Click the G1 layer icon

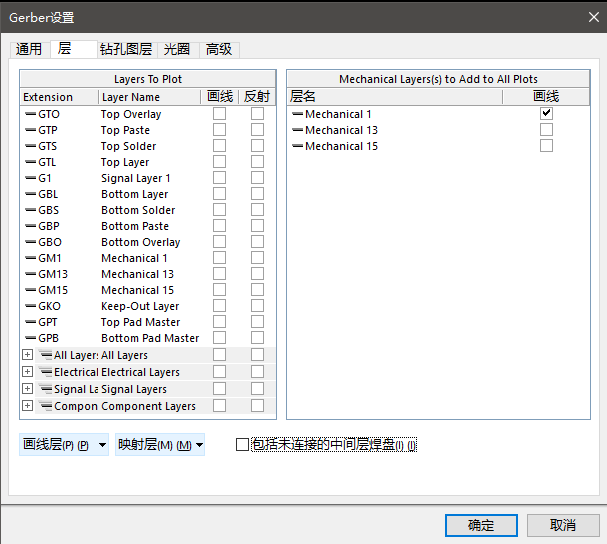tap(31, 178)
